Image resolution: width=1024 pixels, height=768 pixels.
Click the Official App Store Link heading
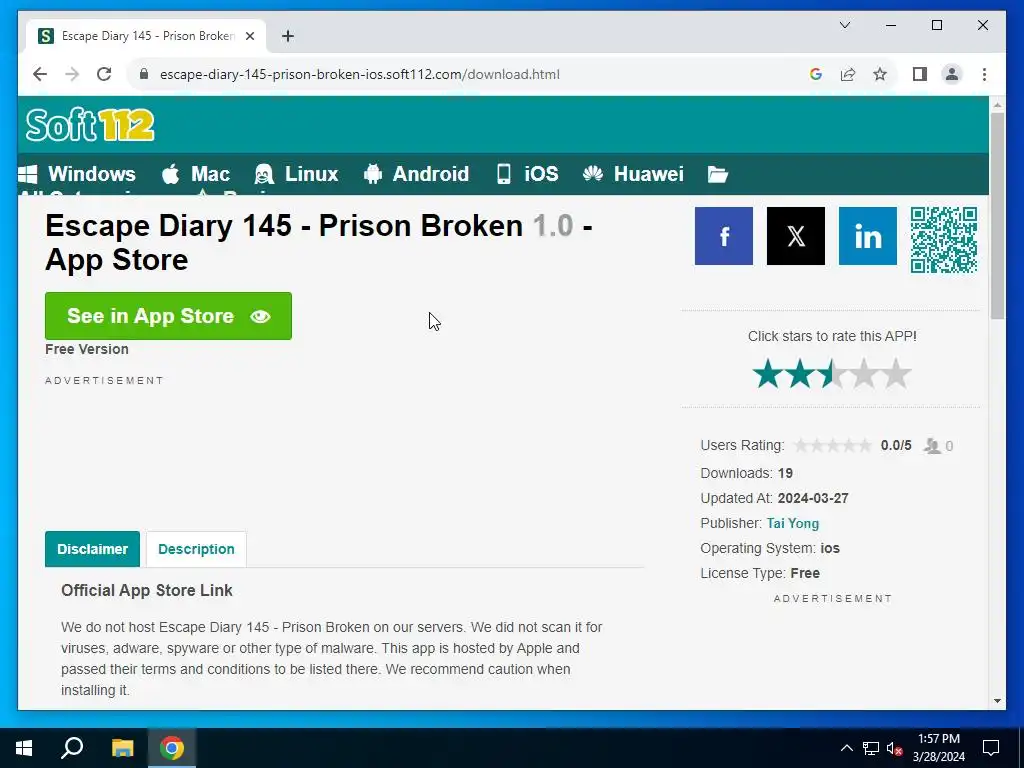[x=147, y=590]
